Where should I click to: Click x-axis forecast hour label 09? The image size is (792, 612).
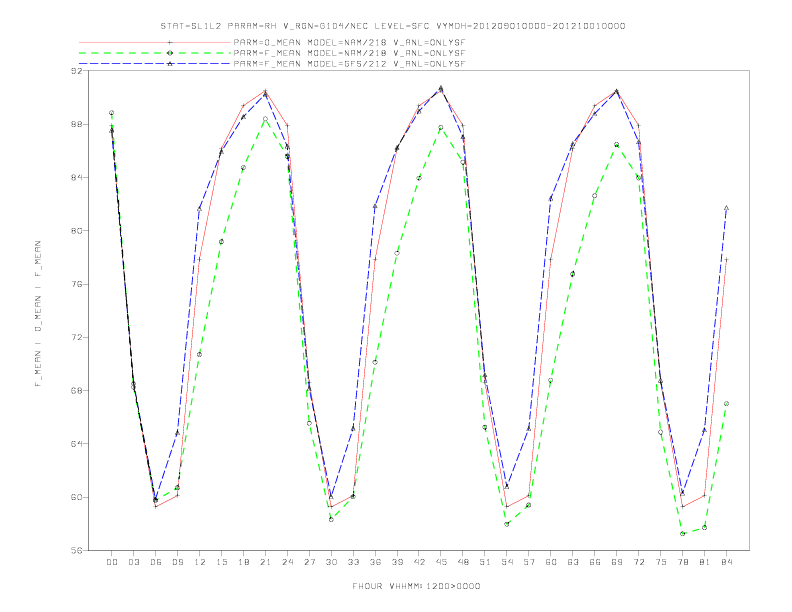point(178,562)
